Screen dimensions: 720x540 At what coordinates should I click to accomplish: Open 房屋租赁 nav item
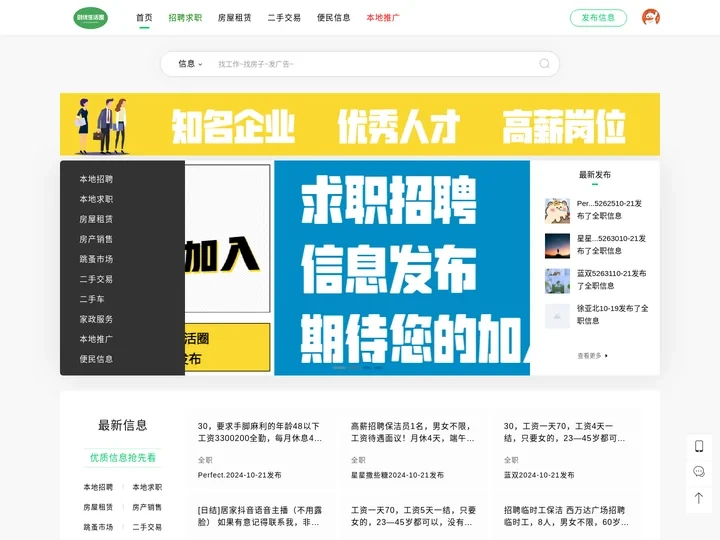(235, 17)
